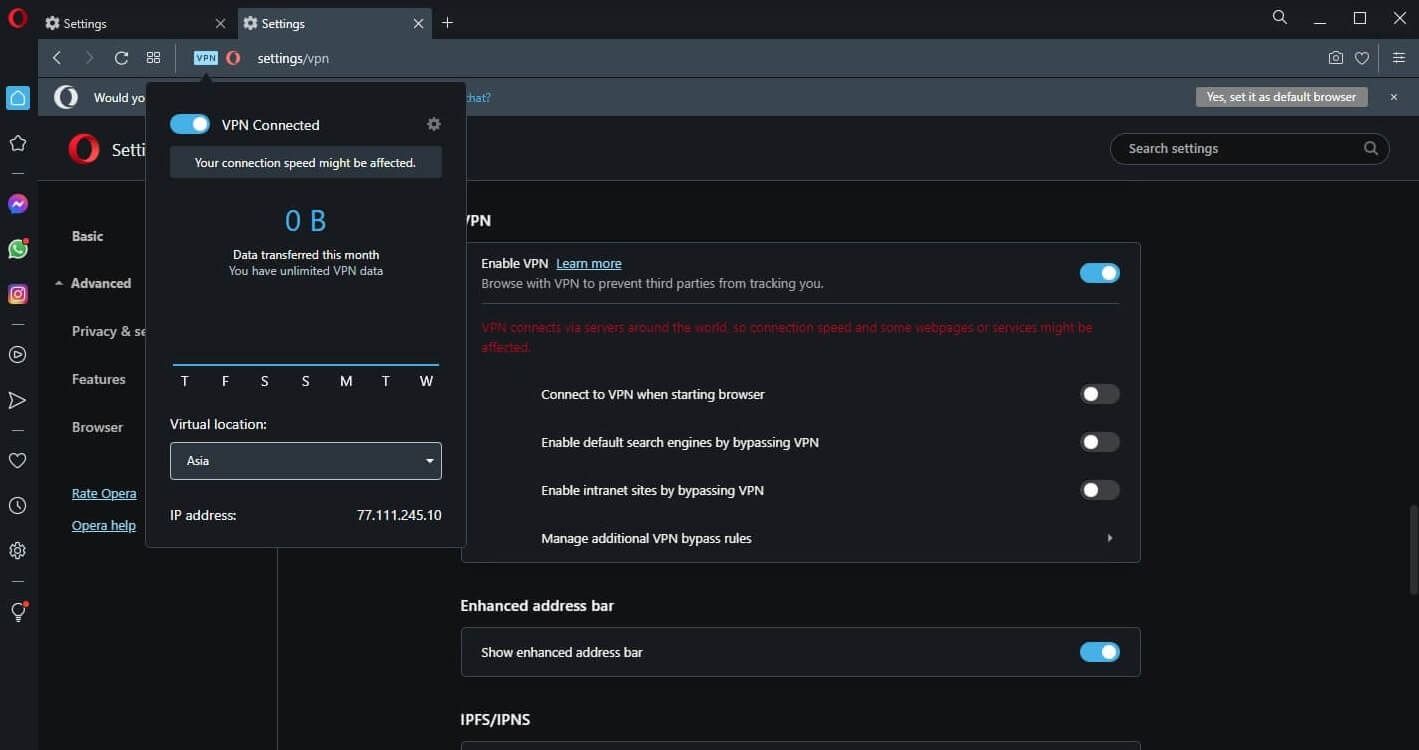Click the IP address 77.111.245.10
The width and height of the screenshot is (1419, 750).
[x=399, y=515]
